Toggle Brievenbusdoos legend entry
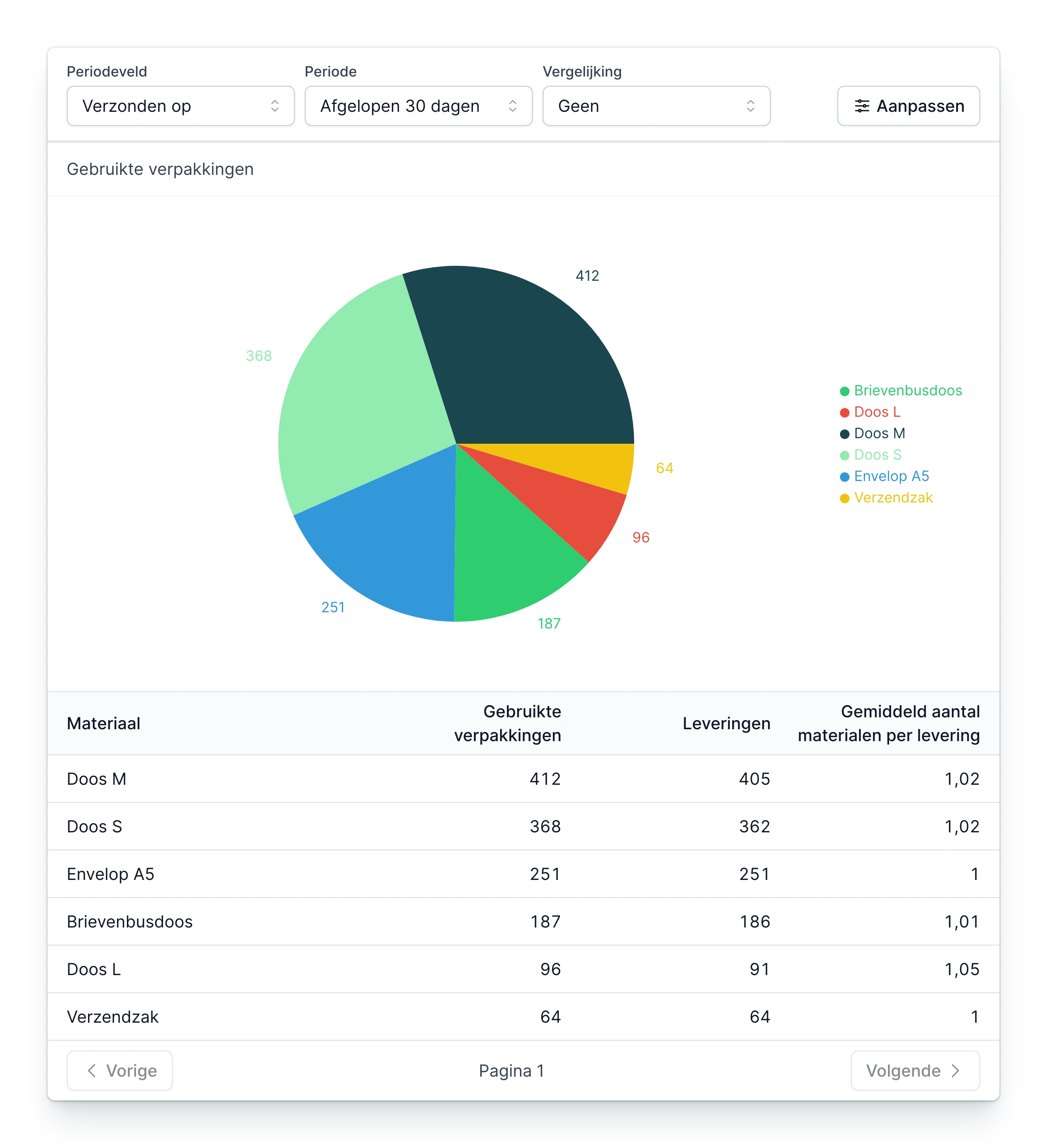Viewport: 1047px width, 1148px height. tap(901, 391)
